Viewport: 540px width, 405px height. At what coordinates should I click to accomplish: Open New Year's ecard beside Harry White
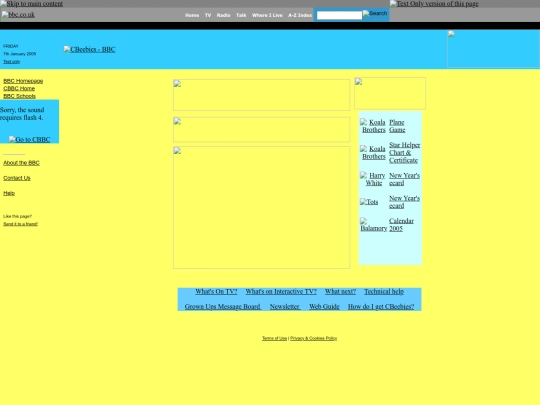click(404, 179)
